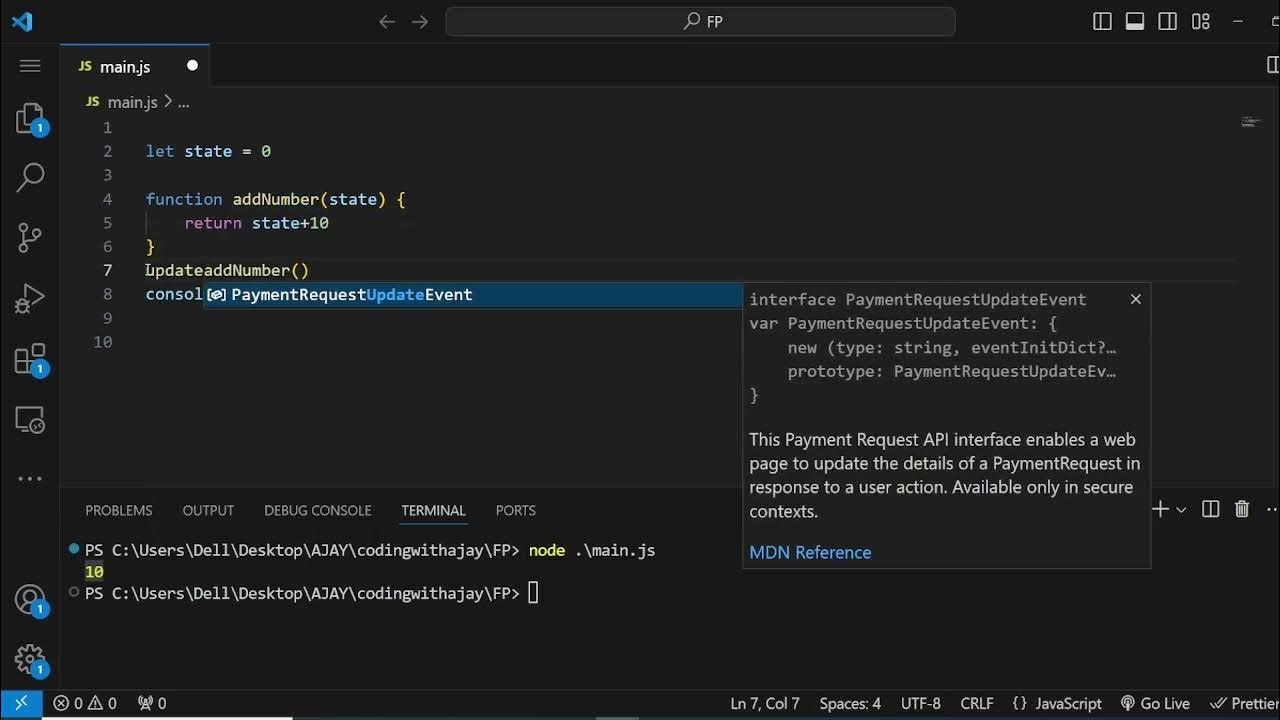Open the Extensions view

tap(30, 359)
